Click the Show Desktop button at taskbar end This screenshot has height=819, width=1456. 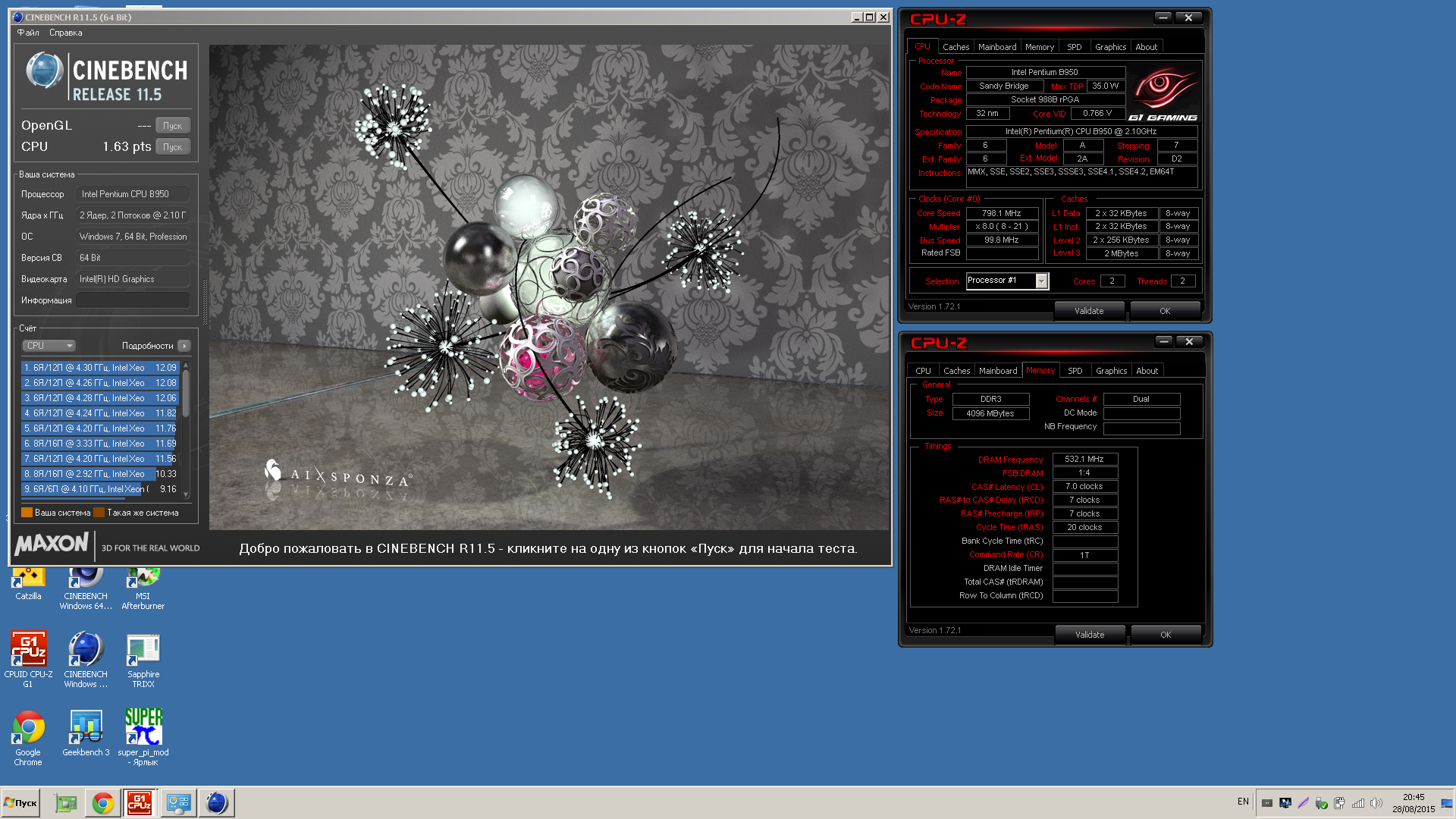click(x=1447, y=803)
